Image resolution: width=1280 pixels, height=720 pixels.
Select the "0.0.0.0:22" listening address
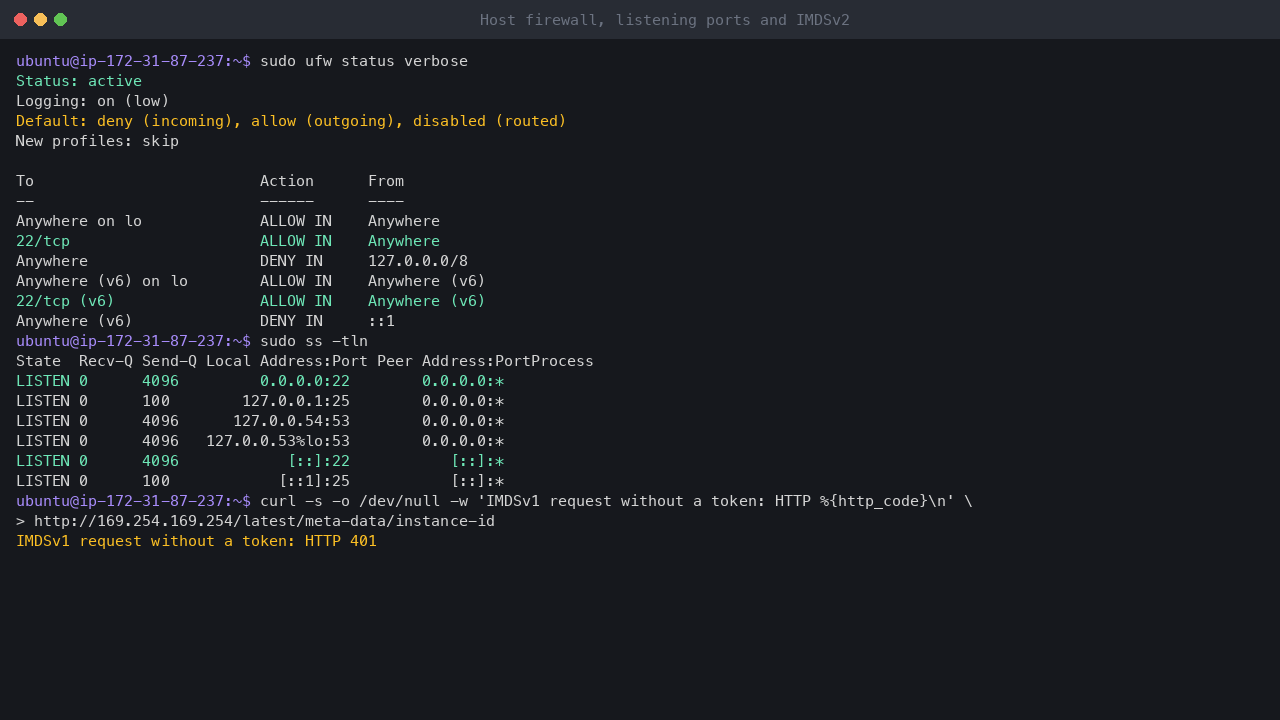pyautogui.click(x=305, y=381)
